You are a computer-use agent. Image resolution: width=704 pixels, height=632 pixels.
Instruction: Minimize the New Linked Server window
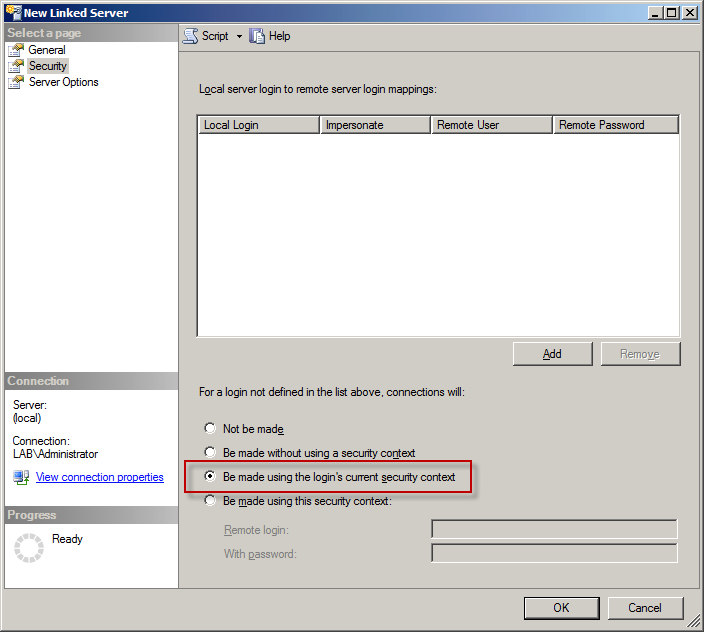655,13
